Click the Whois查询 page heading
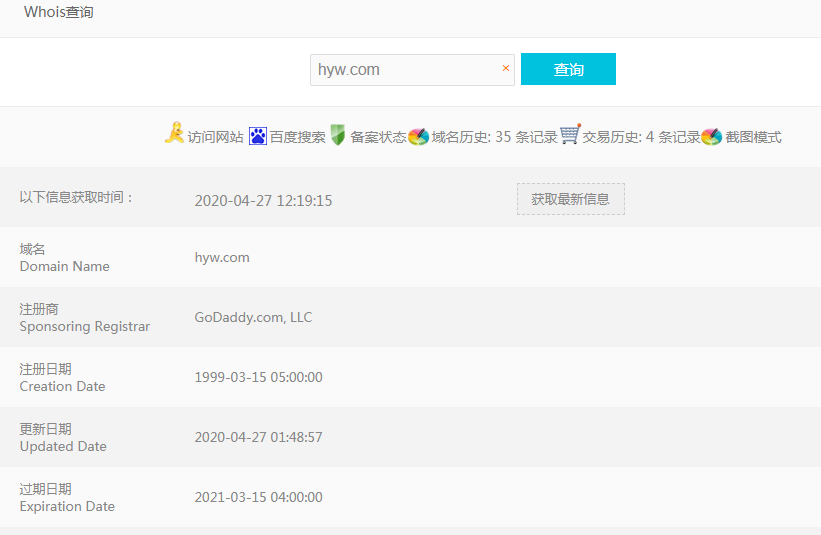The width and height of the screenshot is (821, 535). click(x=59, y=13)
